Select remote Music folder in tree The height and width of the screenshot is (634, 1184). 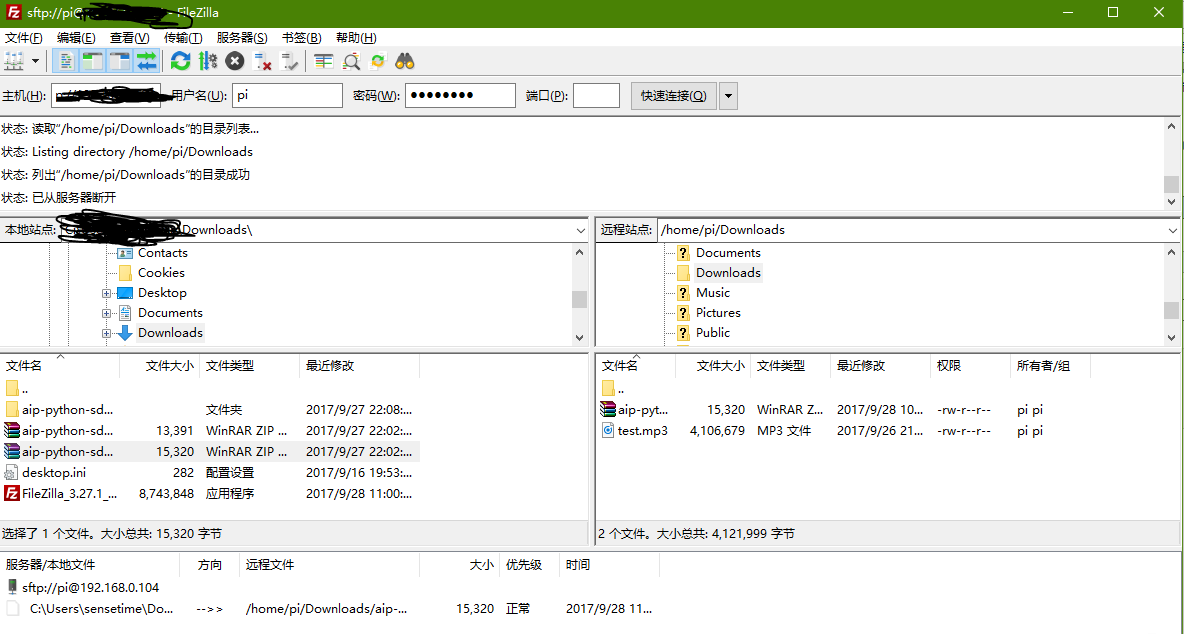[713, 293]
